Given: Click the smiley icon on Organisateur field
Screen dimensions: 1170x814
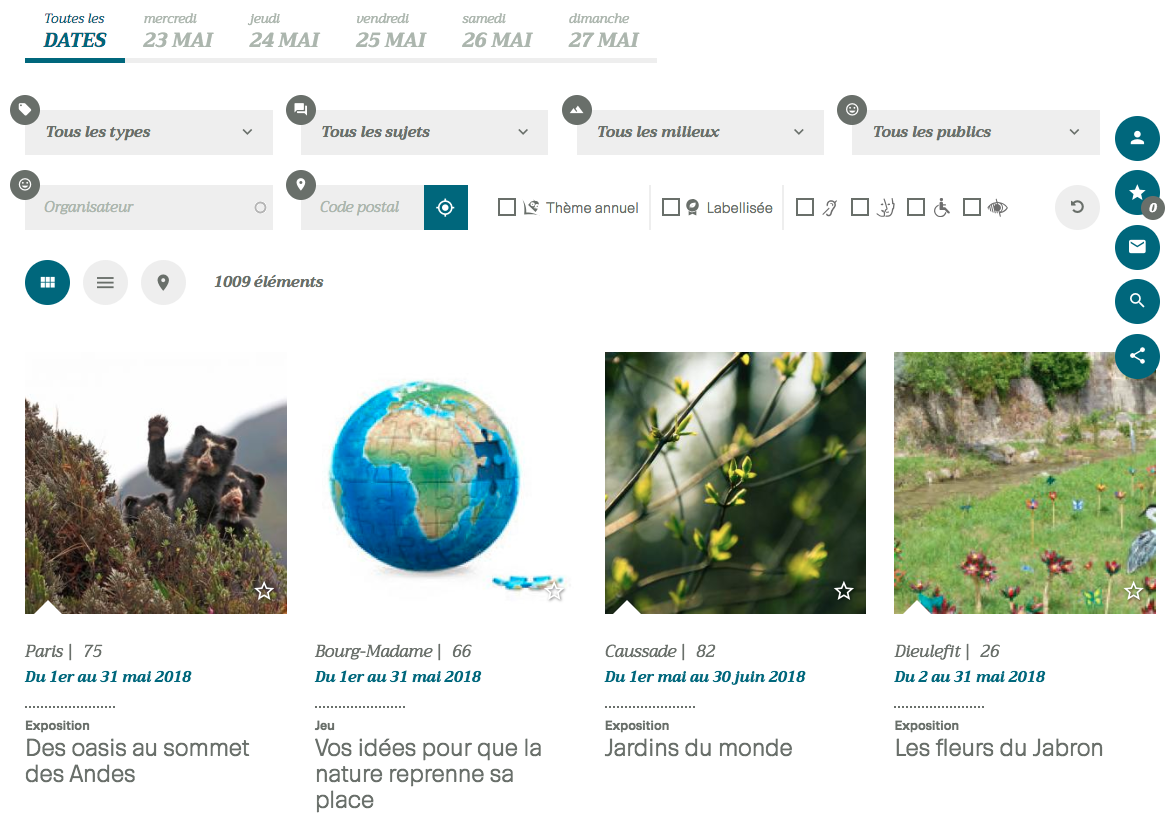Looking at the screenshot, I should tap(25, 184).
